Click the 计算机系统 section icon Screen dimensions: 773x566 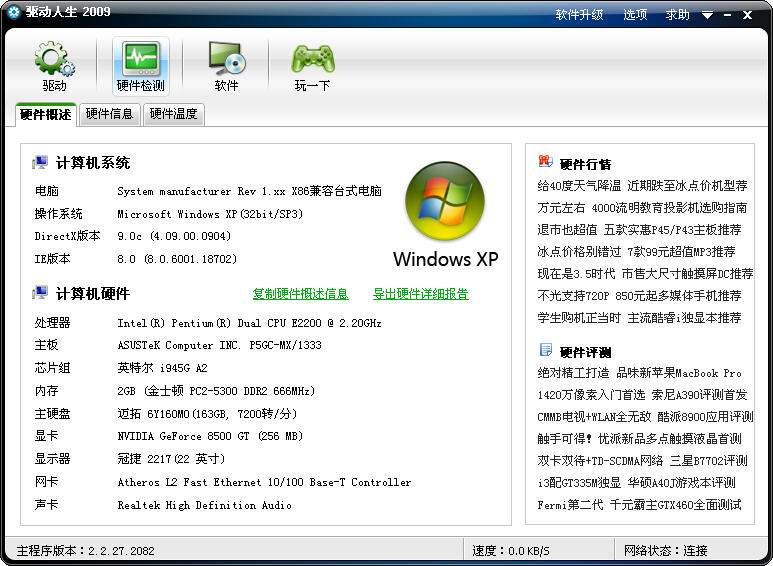40,162
